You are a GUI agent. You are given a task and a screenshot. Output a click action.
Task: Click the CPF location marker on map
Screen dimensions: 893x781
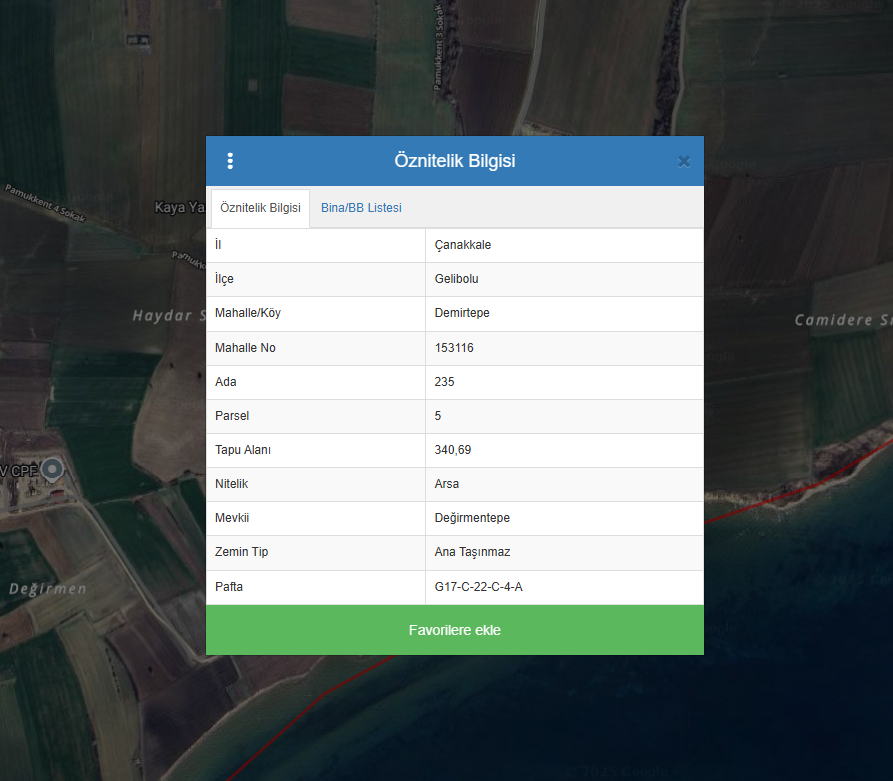coord(53,468)
